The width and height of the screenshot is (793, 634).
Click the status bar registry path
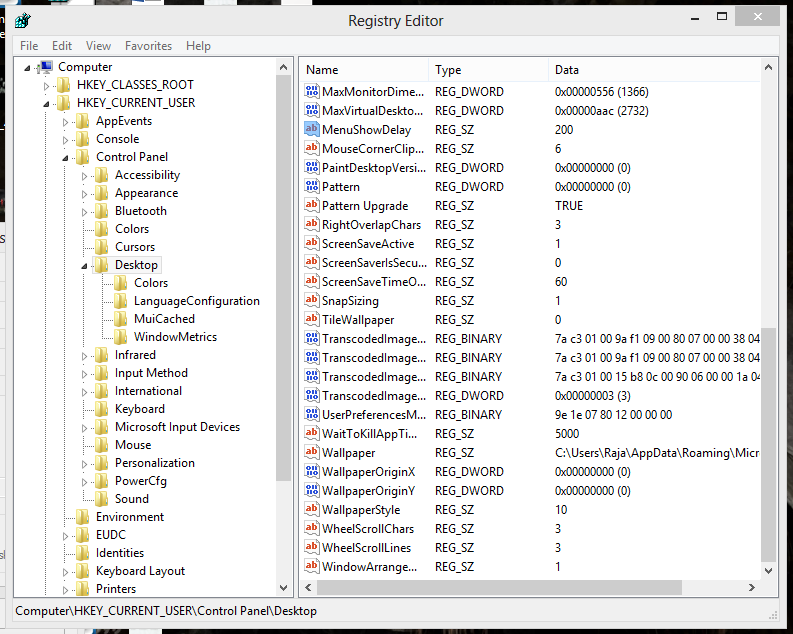tap(166, 611)
